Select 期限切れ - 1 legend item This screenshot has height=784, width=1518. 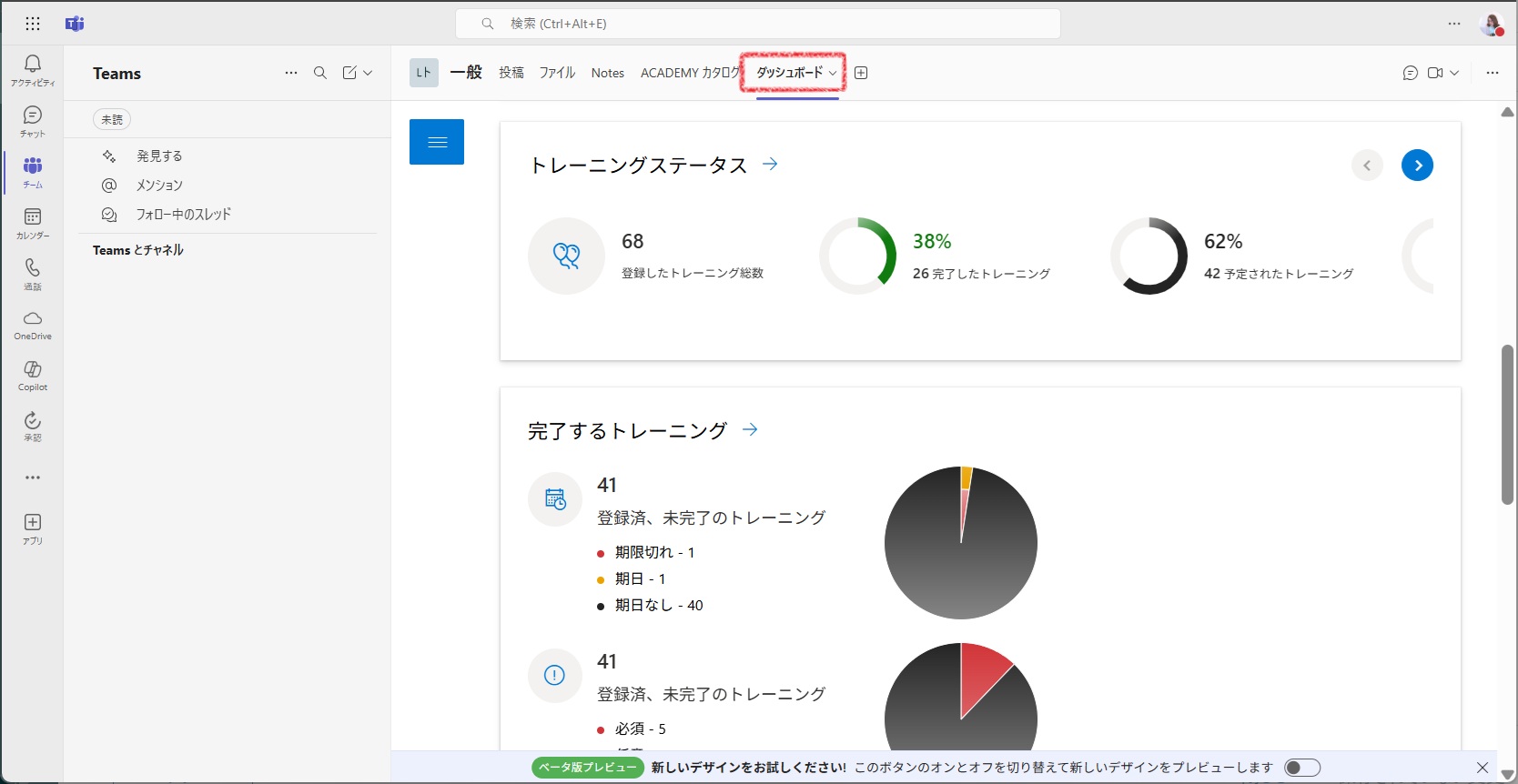coord(646,553)
